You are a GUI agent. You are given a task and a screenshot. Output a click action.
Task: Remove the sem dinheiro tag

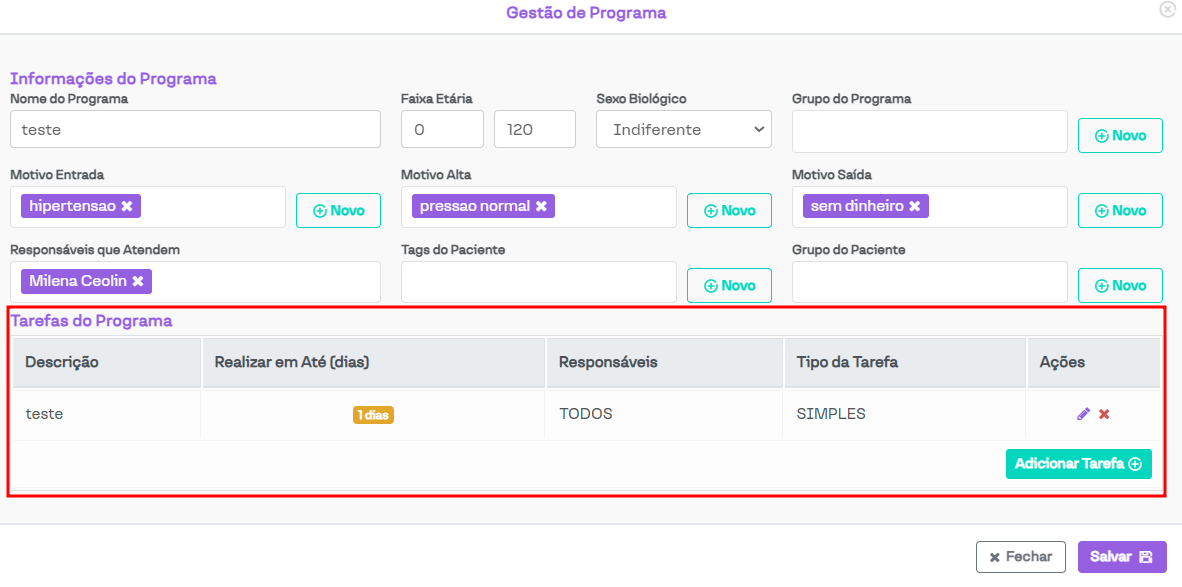click(x=914, y=206)
